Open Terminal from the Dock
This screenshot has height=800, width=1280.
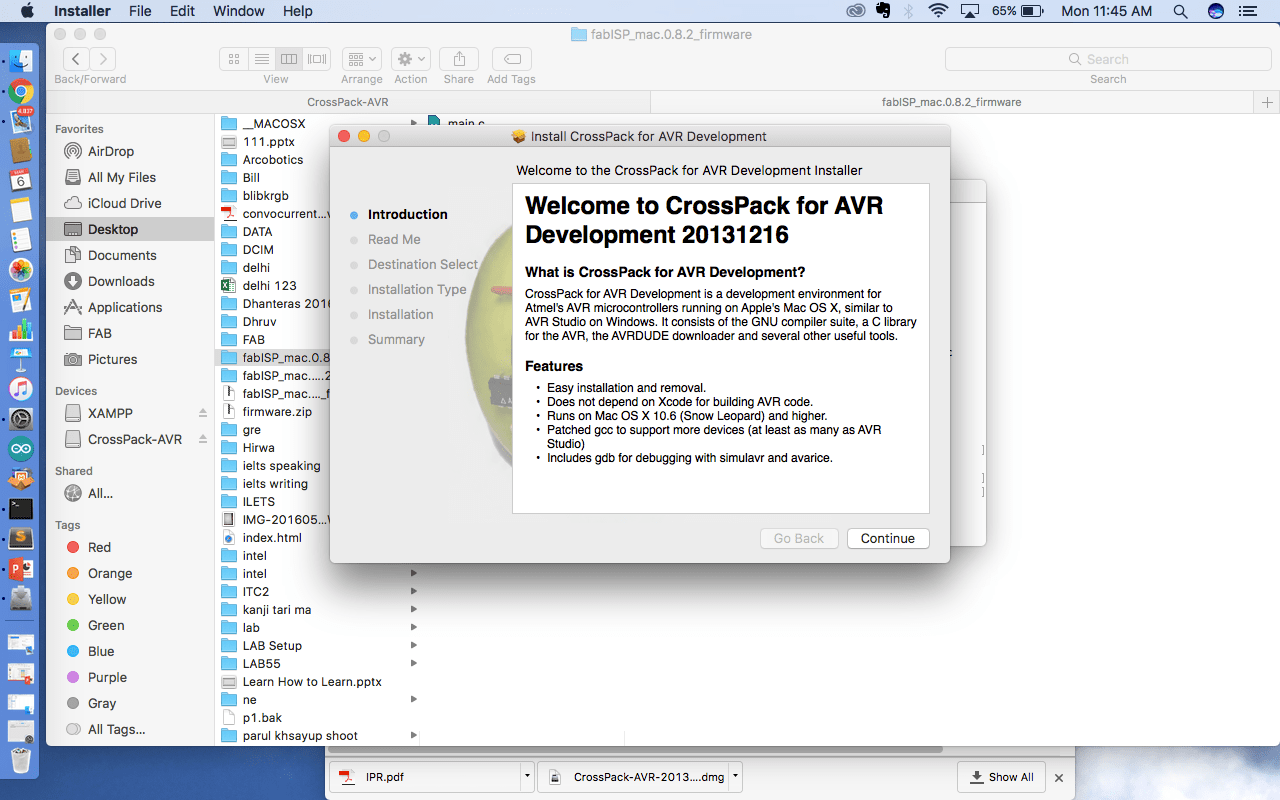(x=21, y=509)
